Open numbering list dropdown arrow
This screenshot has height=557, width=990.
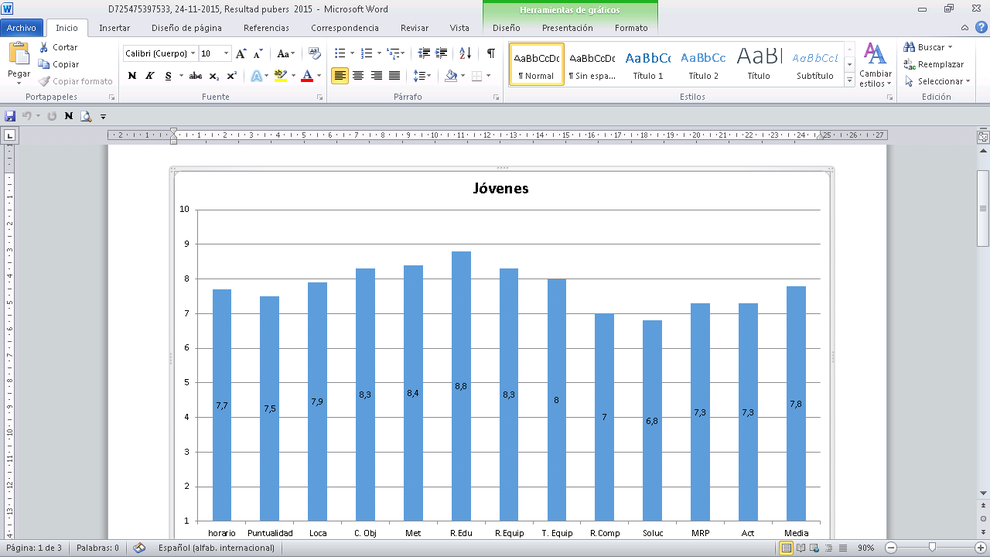[379, 54]
